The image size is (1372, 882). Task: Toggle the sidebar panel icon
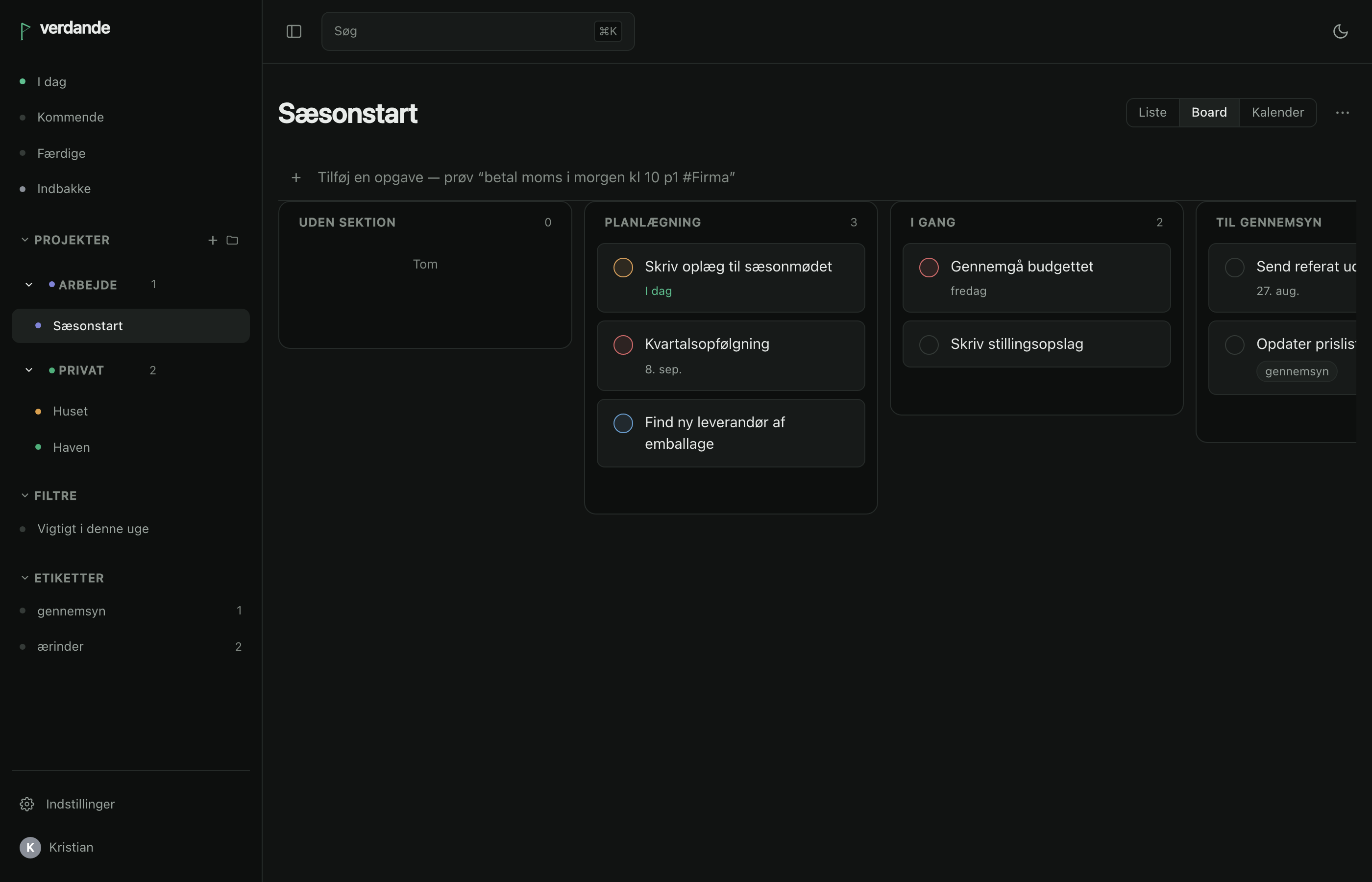pyautogui.click(x=294, y=31)
